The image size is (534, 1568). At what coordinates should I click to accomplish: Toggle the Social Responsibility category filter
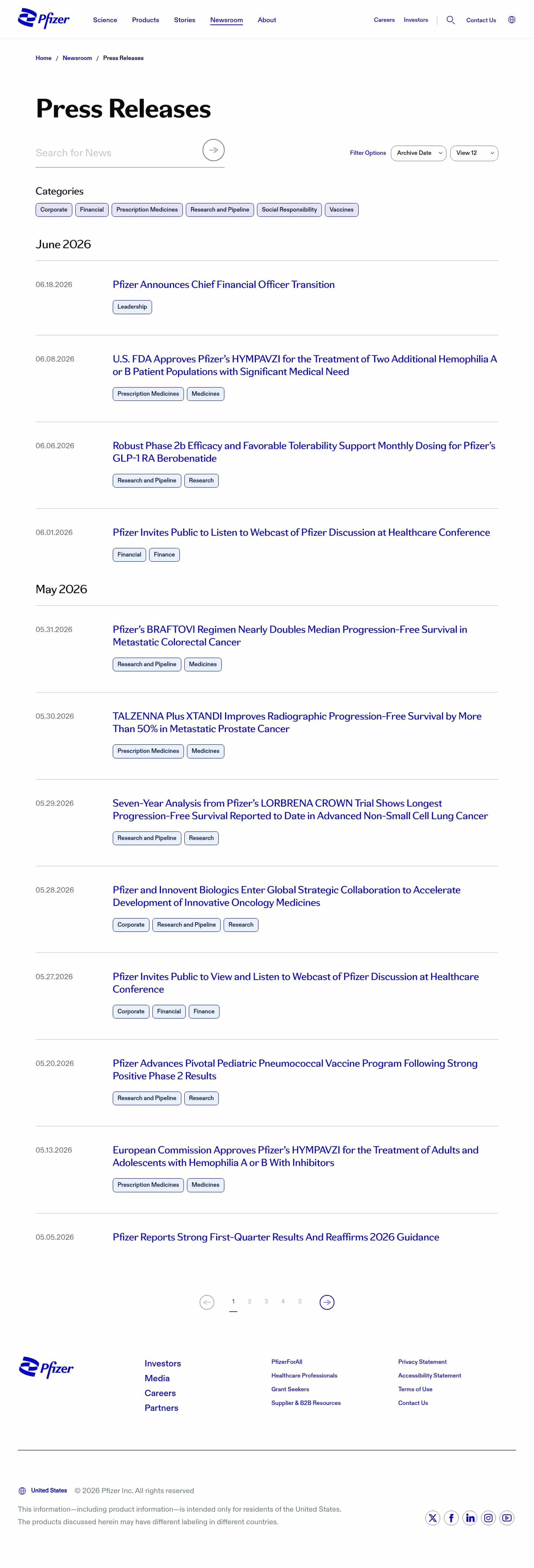click(289, 209)
